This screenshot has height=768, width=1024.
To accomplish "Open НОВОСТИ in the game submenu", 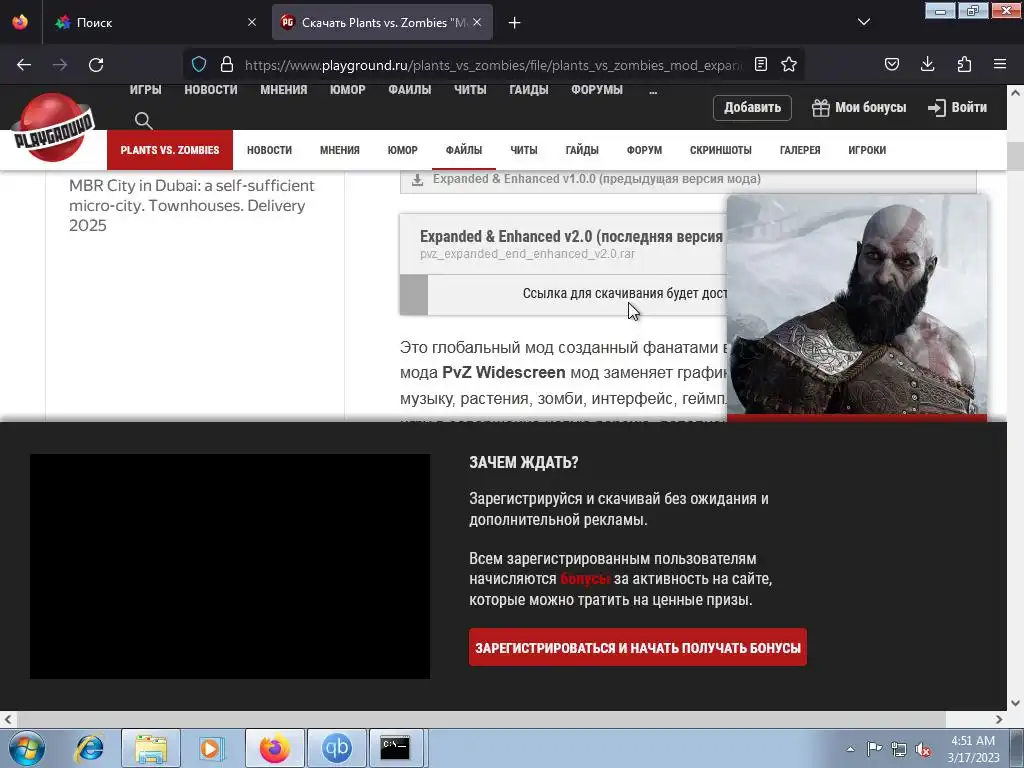I will (269, 150).
